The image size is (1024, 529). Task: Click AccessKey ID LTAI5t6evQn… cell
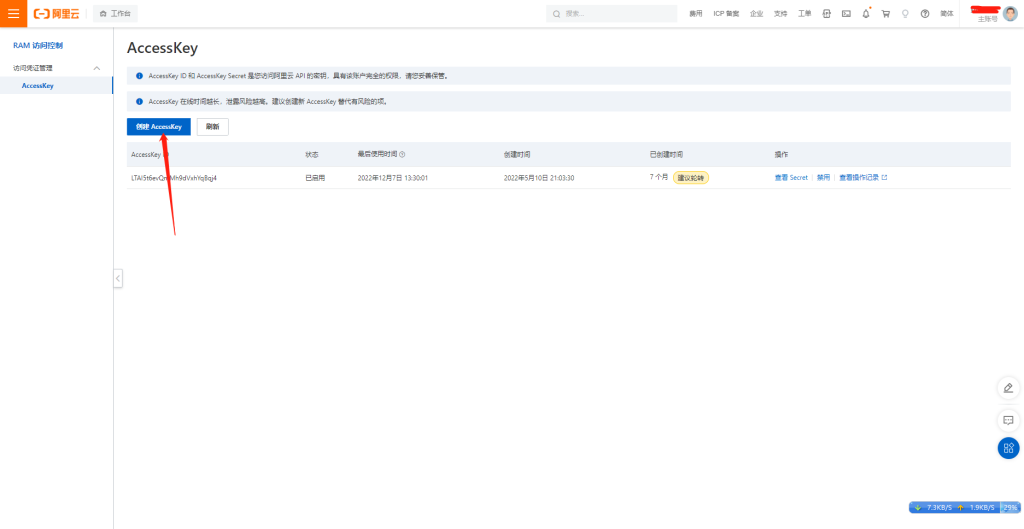[x=174, y=178]
